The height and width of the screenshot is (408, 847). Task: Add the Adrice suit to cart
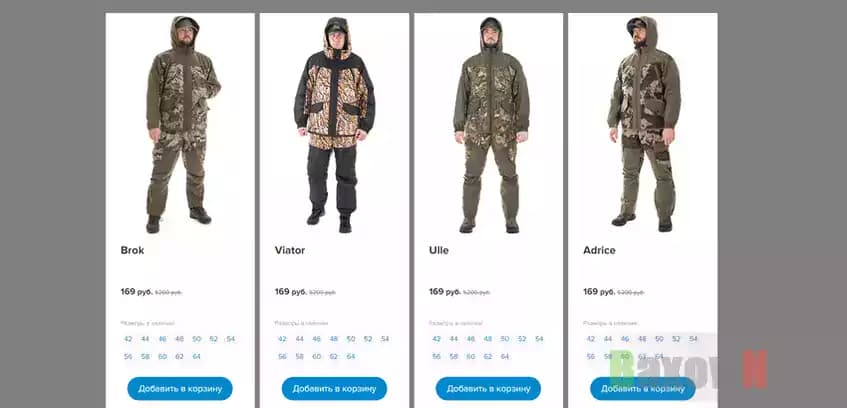pyautogui.click(x=643, y=389)
